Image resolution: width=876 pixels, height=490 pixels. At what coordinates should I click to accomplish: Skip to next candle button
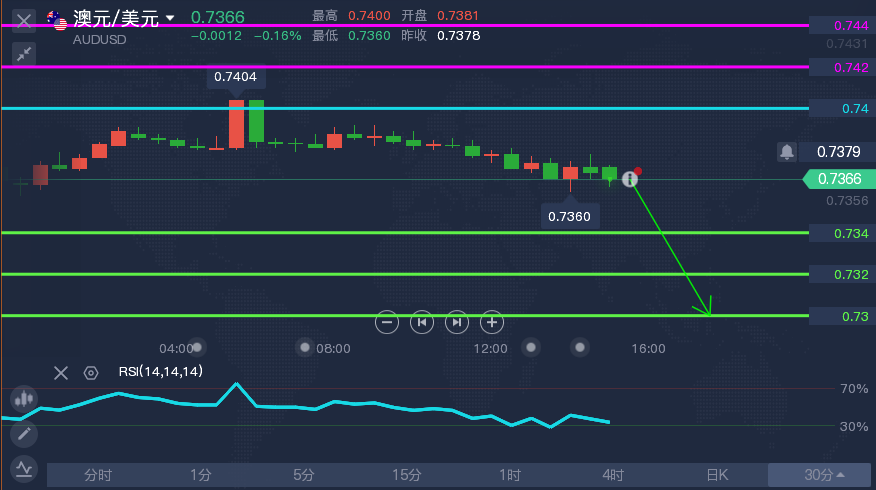pos(456,322)
